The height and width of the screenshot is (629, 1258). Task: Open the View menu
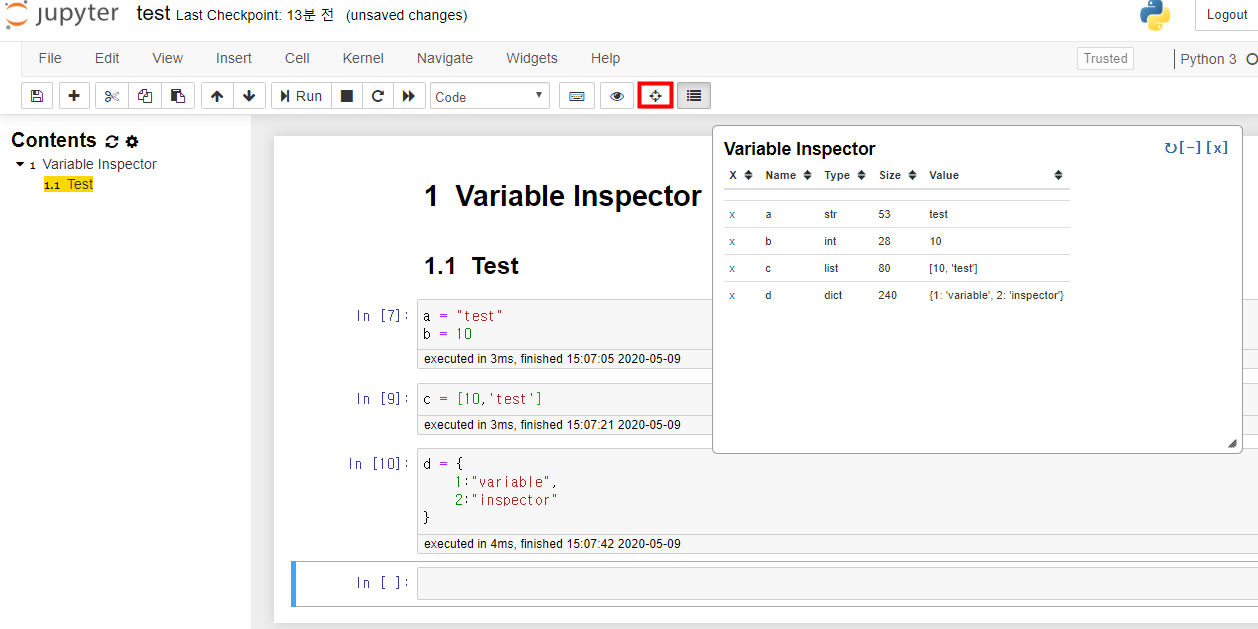coord(168,58)
